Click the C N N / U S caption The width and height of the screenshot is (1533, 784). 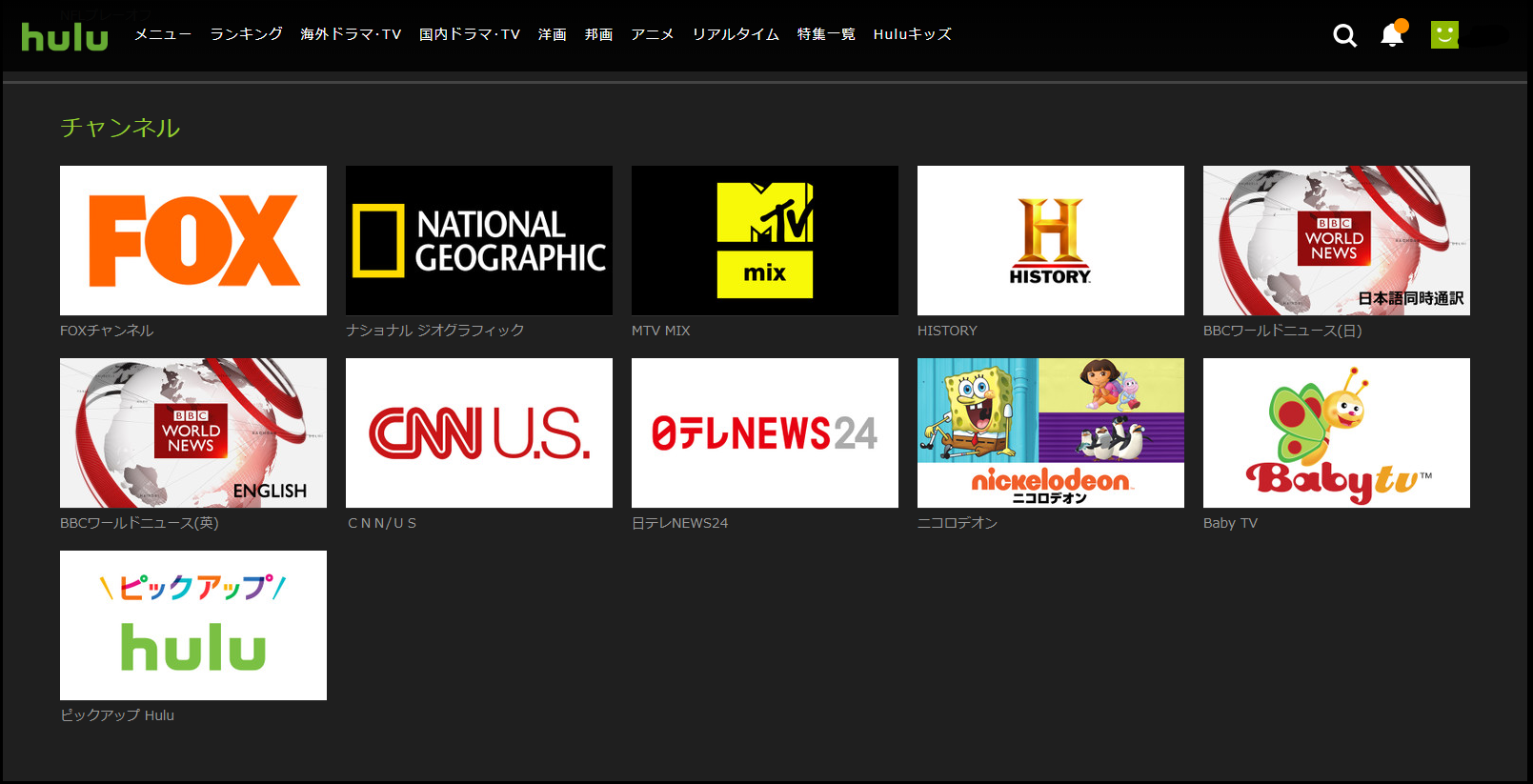382,523
